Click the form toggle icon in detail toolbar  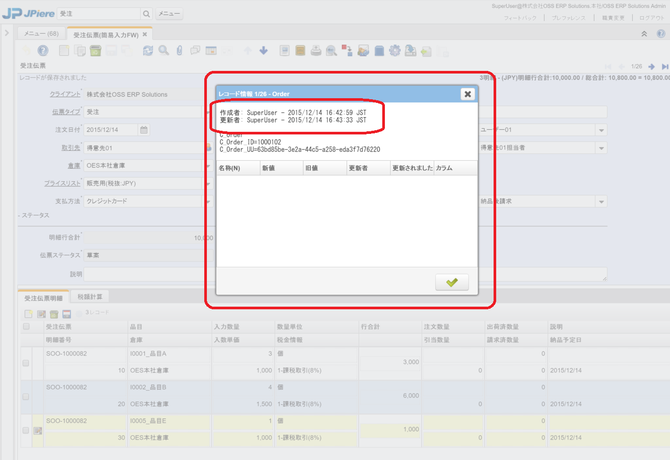coord(67,314)
